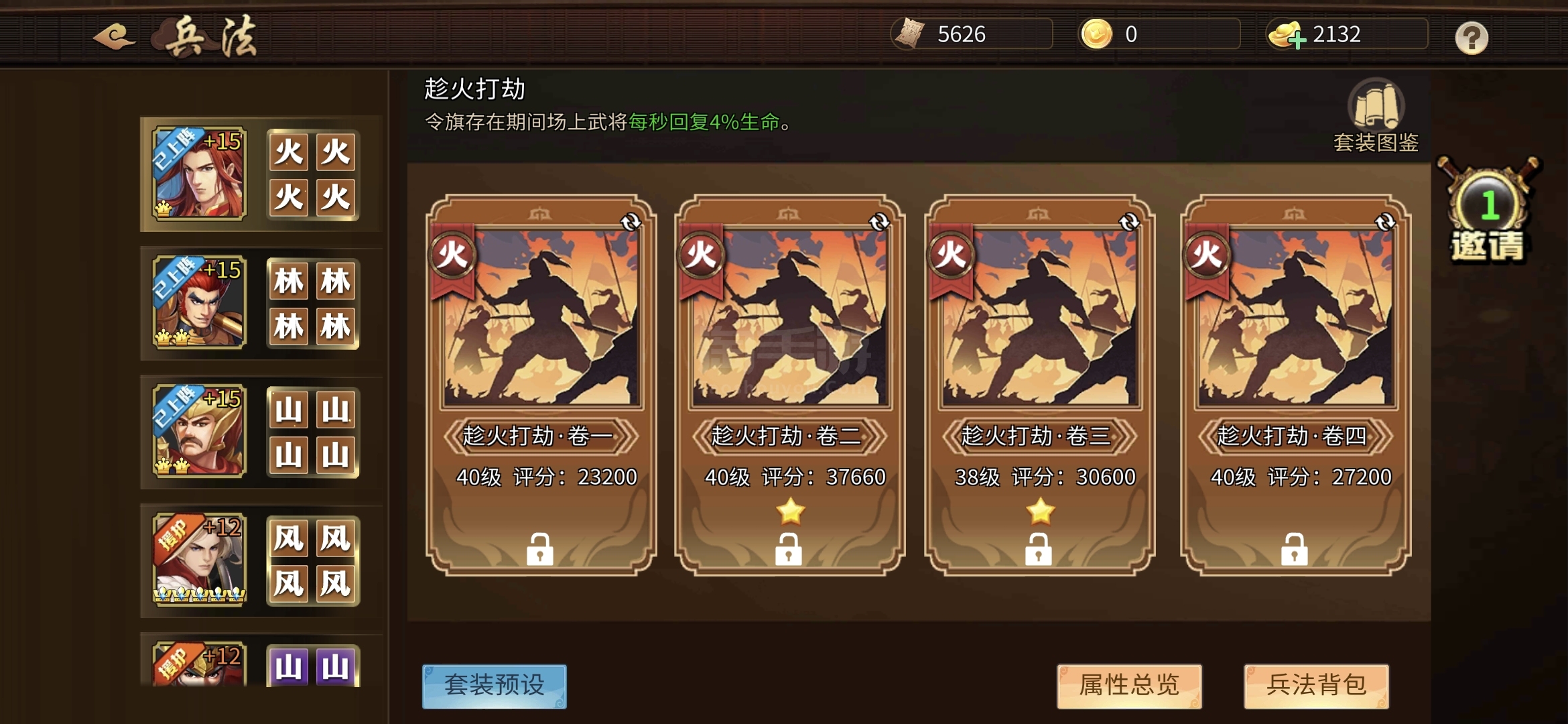
Task: Select the support hero with 风 set
Action: (x=199, y=560)
